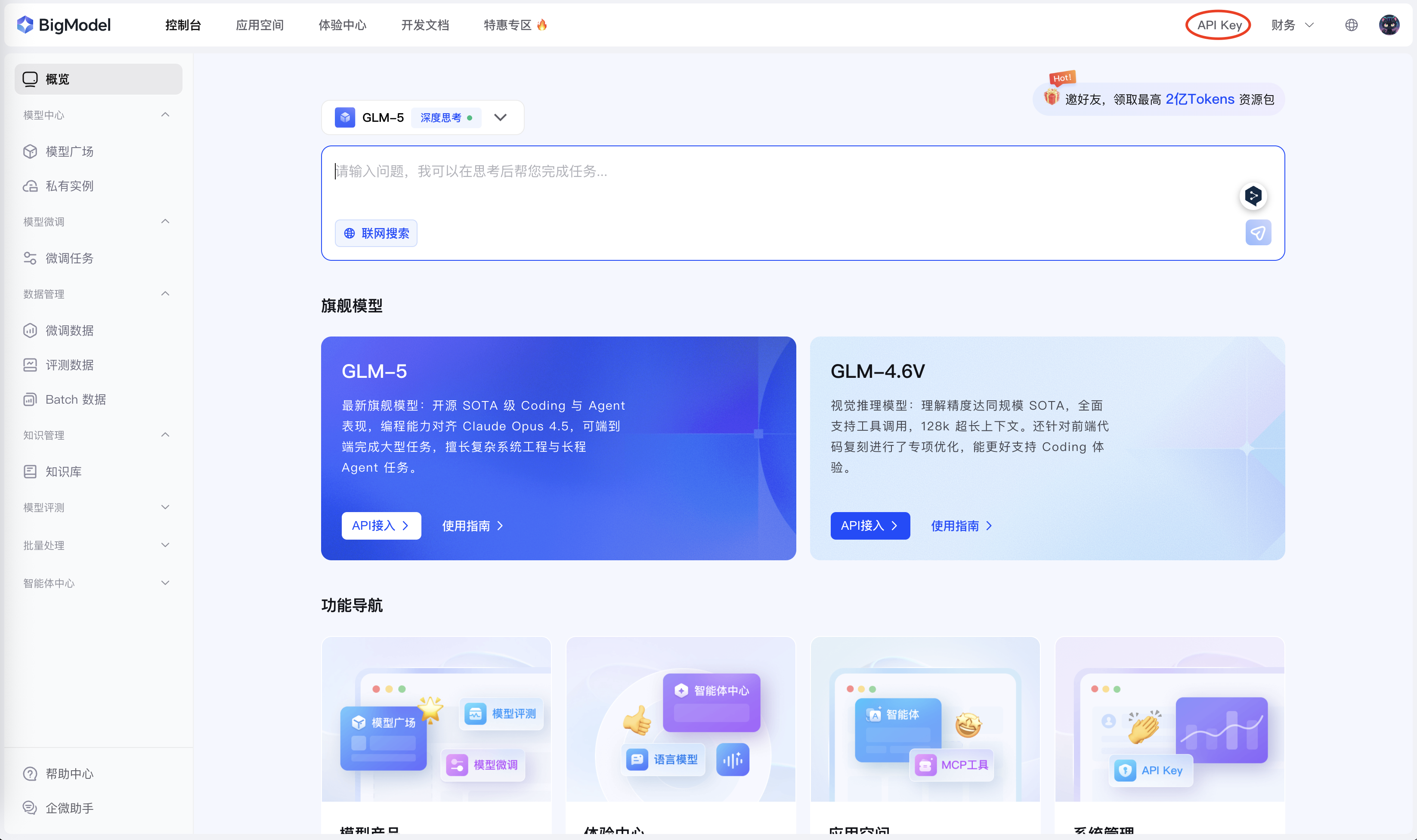
Task: Toggle the 深度思考 deep thinking tag
Action: coord(445,118)
